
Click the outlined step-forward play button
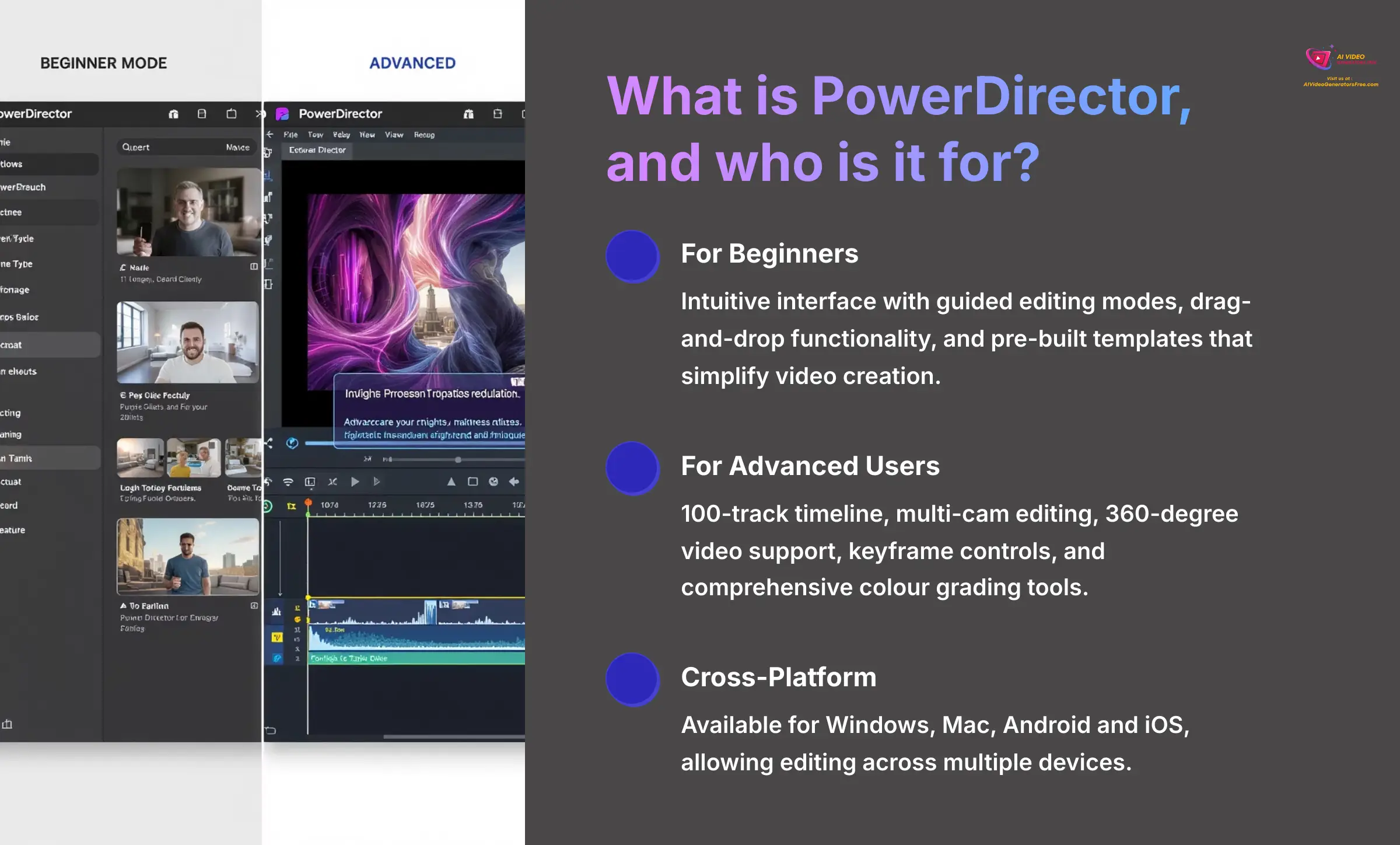point(377,482)
